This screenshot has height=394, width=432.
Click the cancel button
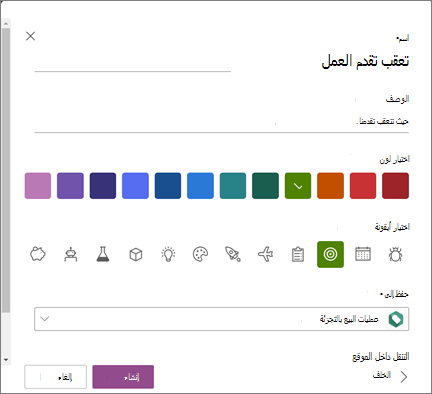[55, 377]
